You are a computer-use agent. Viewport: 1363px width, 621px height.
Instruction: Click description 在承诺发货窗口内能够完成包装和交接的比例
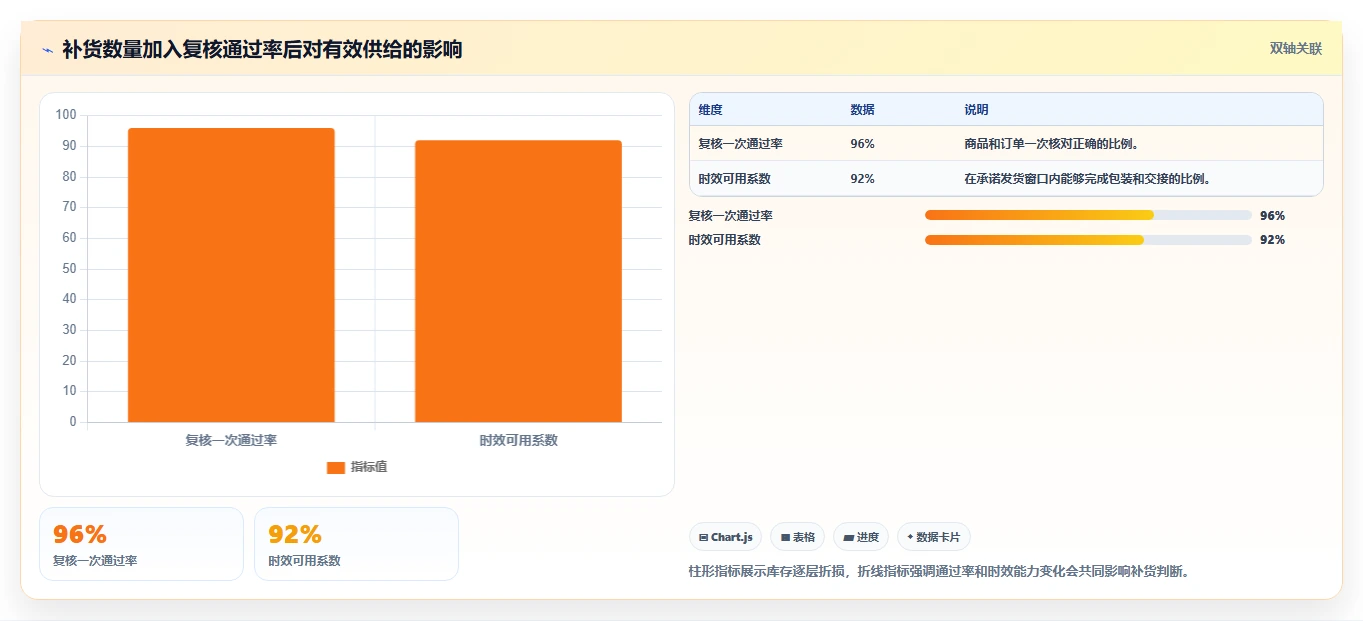[1088, 179]
